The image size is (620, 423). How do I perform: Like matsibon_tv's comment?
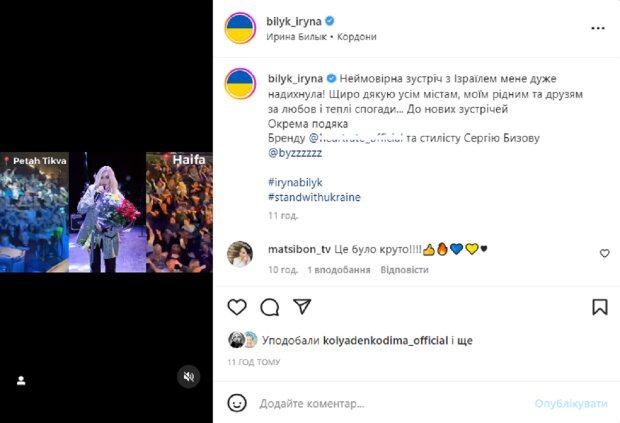tap(604, 254)
